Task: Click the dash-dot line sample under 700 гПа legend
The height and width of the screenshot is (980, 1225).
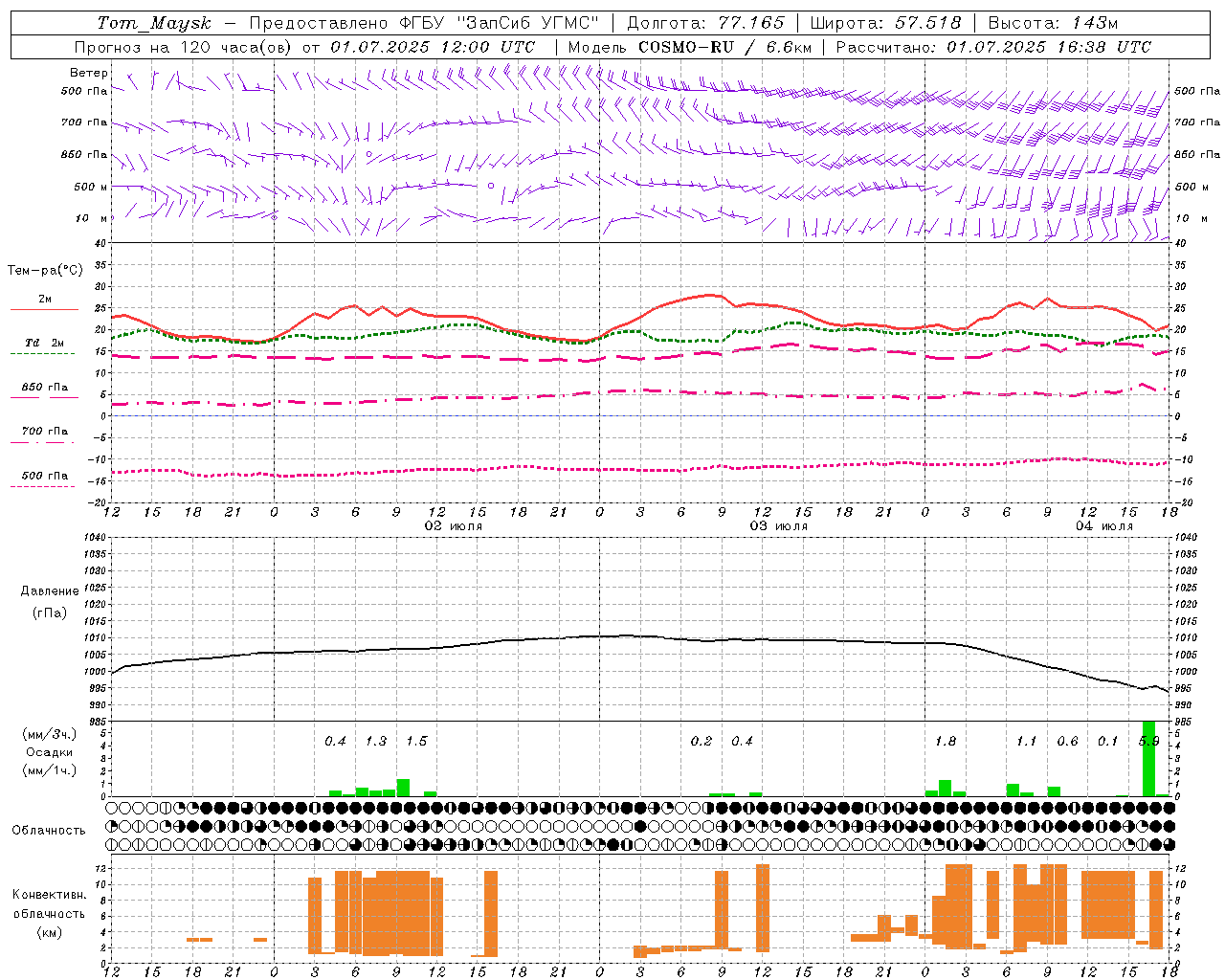Action: 43,442
